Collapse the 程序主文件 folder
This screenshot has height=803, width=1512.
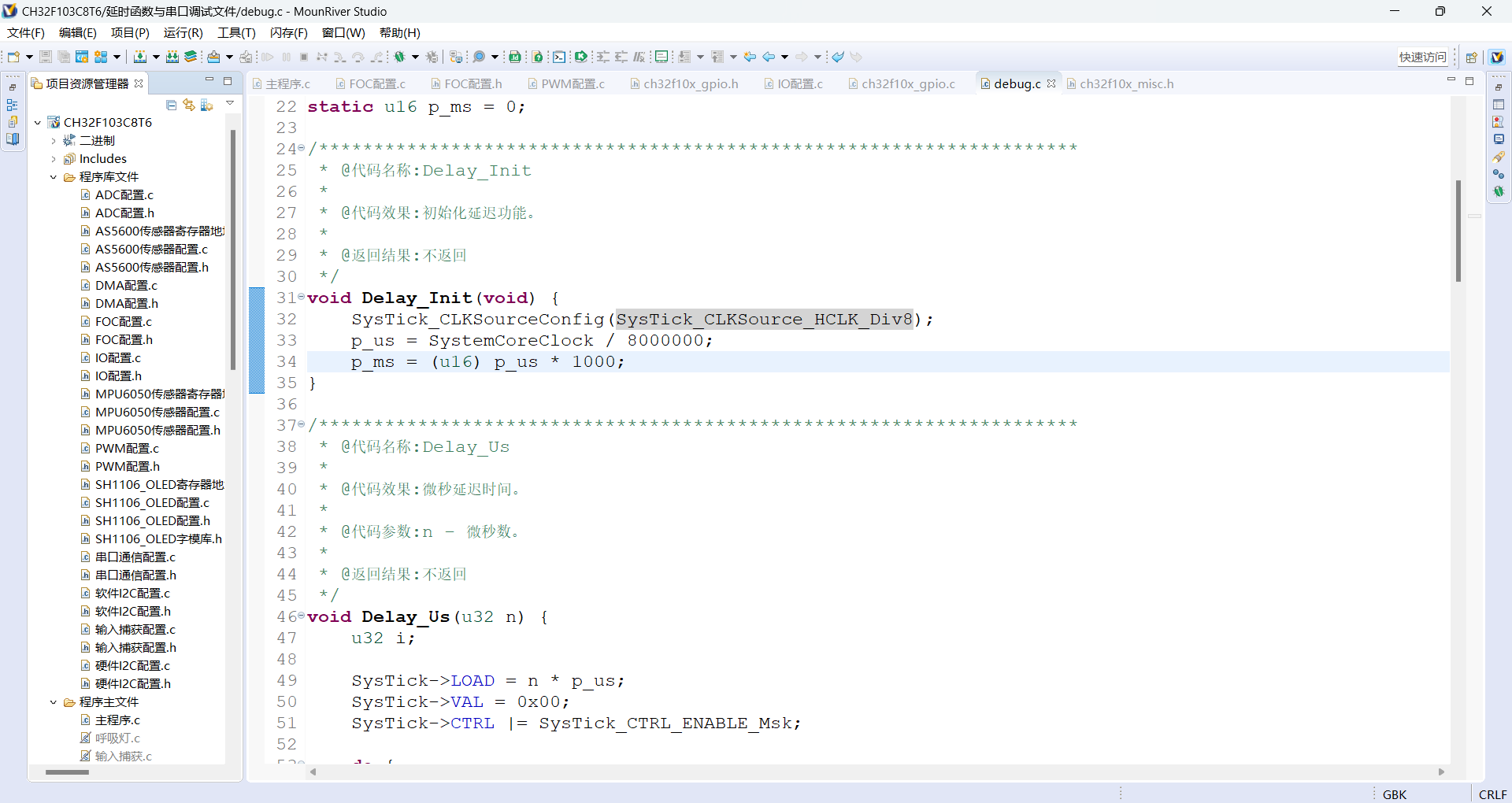(54, 702)
